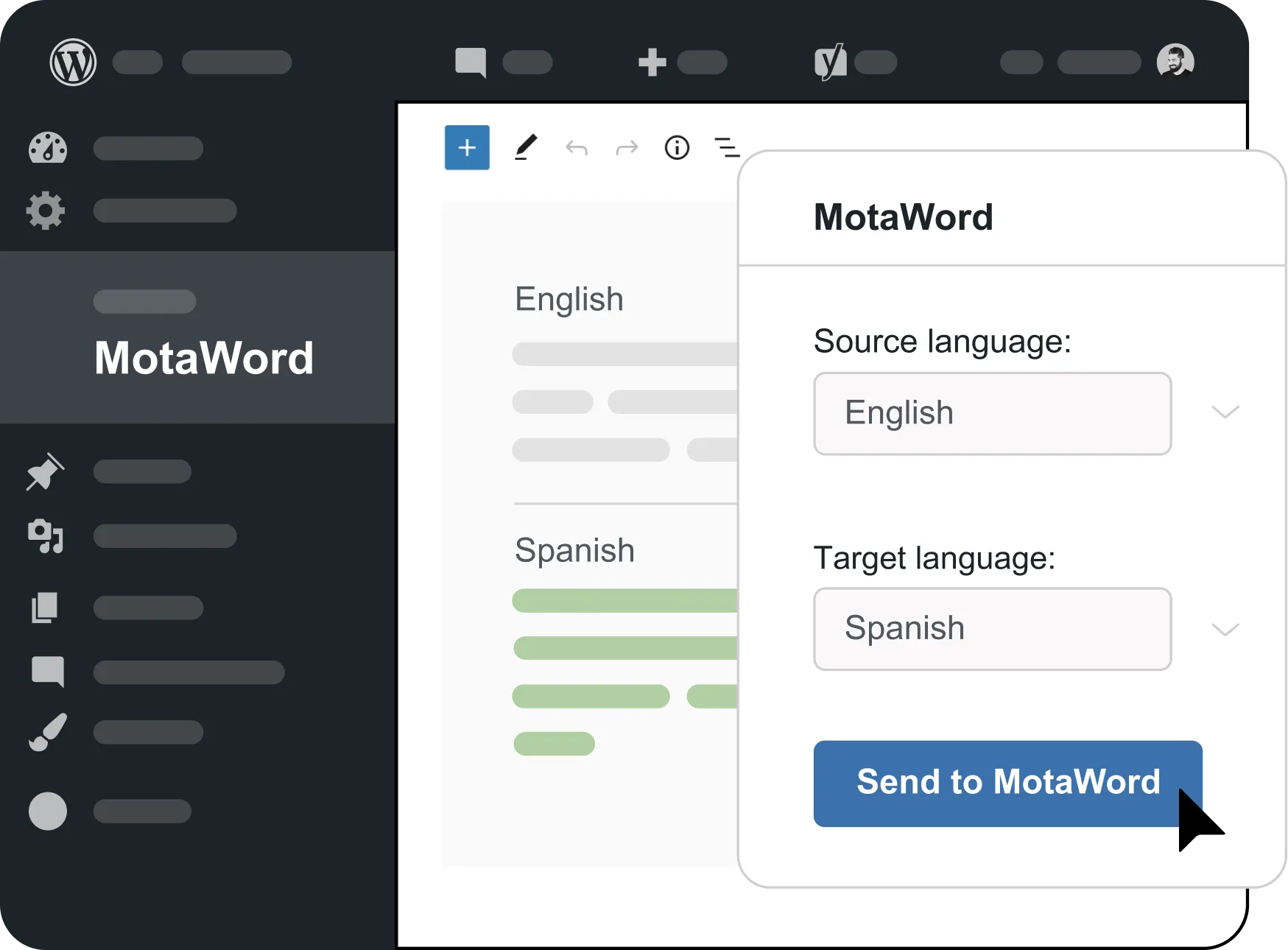Select the Edit pencil tool in the toolbar

(x=527, y=147)
